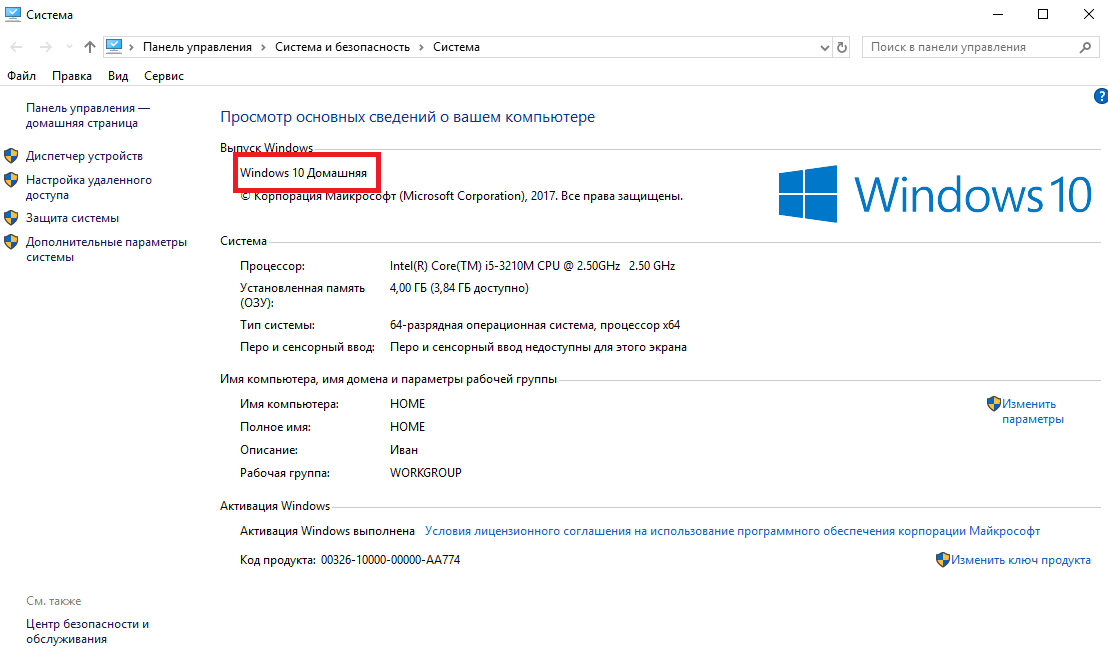Open Защита системы link

click(72, 218)
